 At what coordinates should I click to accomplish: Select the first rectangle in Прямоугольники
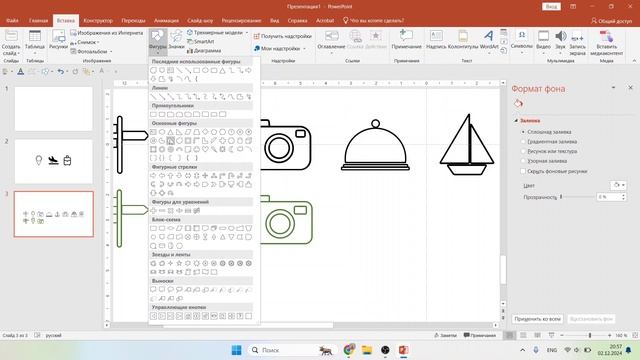click(153, 114)
